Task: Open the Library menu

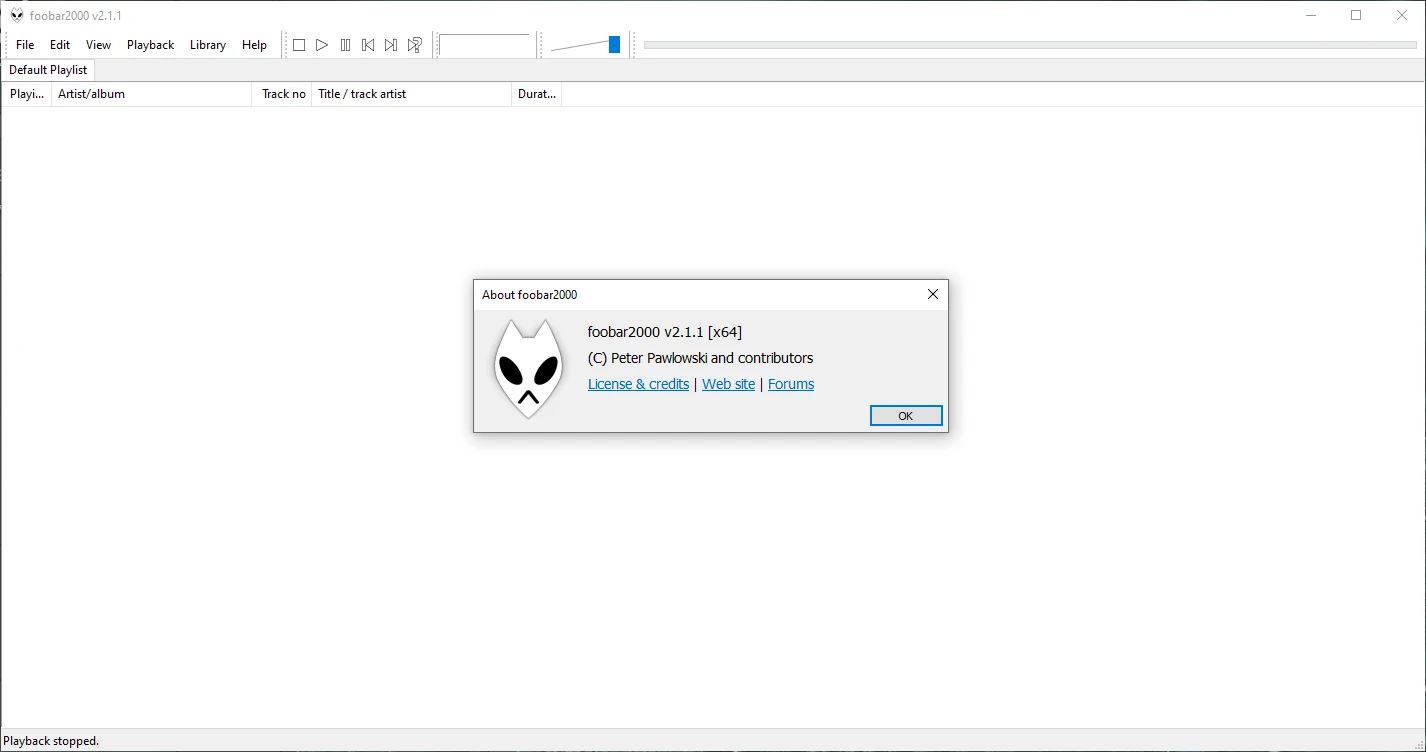Action: (208, 45)
